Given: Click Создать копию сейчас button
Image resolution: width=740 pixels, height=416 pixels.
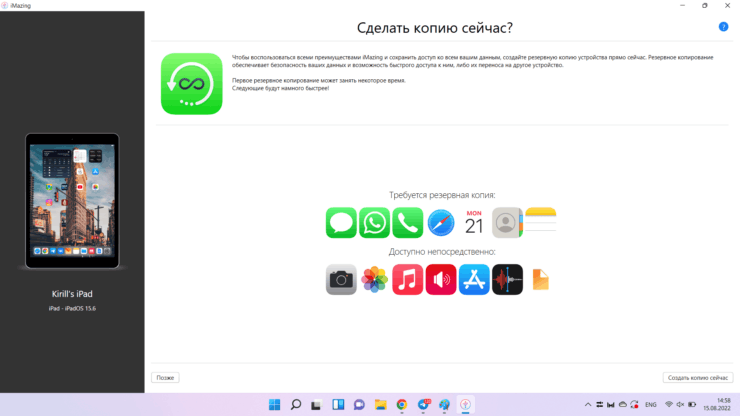Looking at the screenshot, I should click(698, 378).
